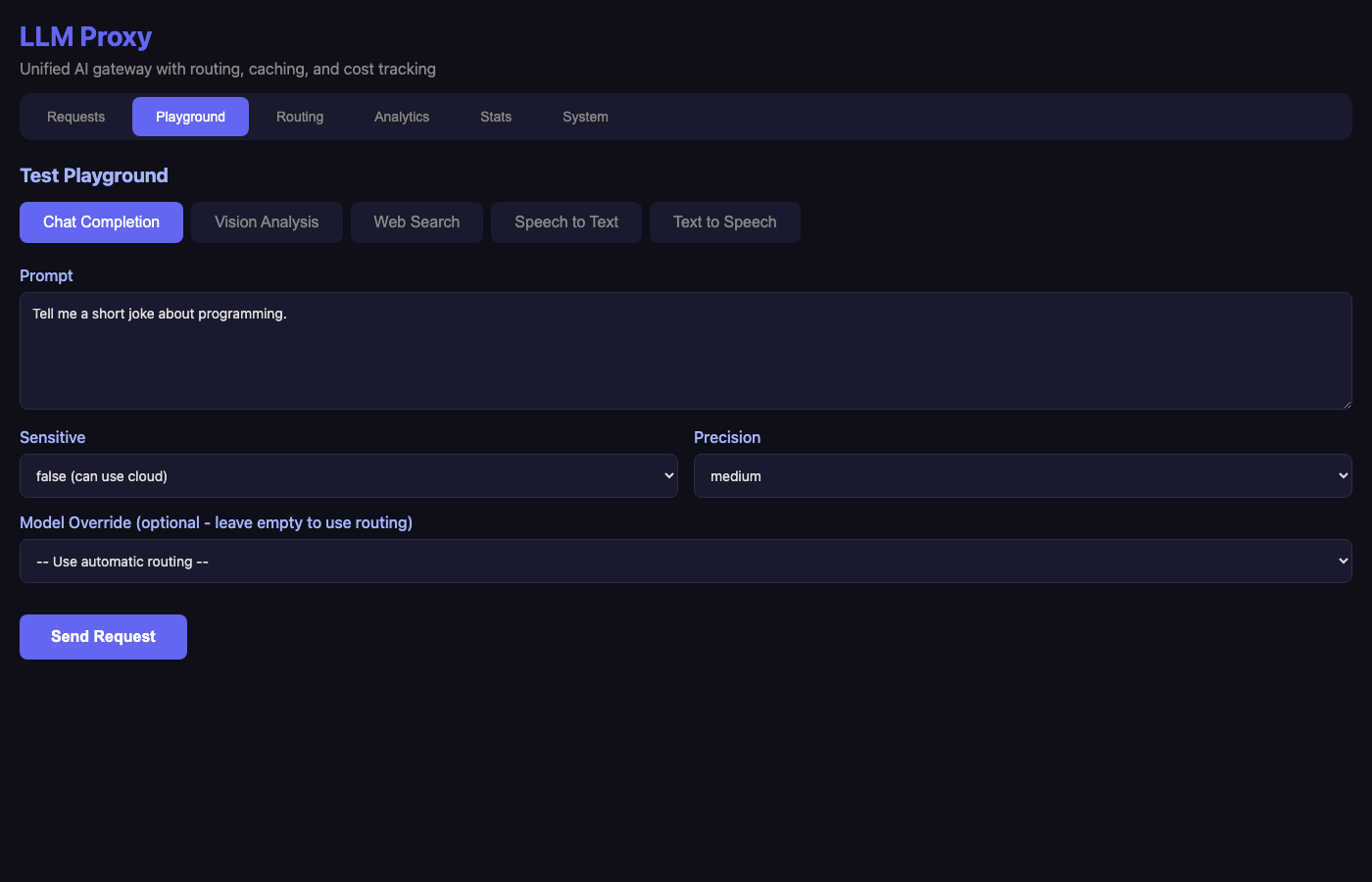Switch to Vision Analysis mode

click(x=267, y=222)
